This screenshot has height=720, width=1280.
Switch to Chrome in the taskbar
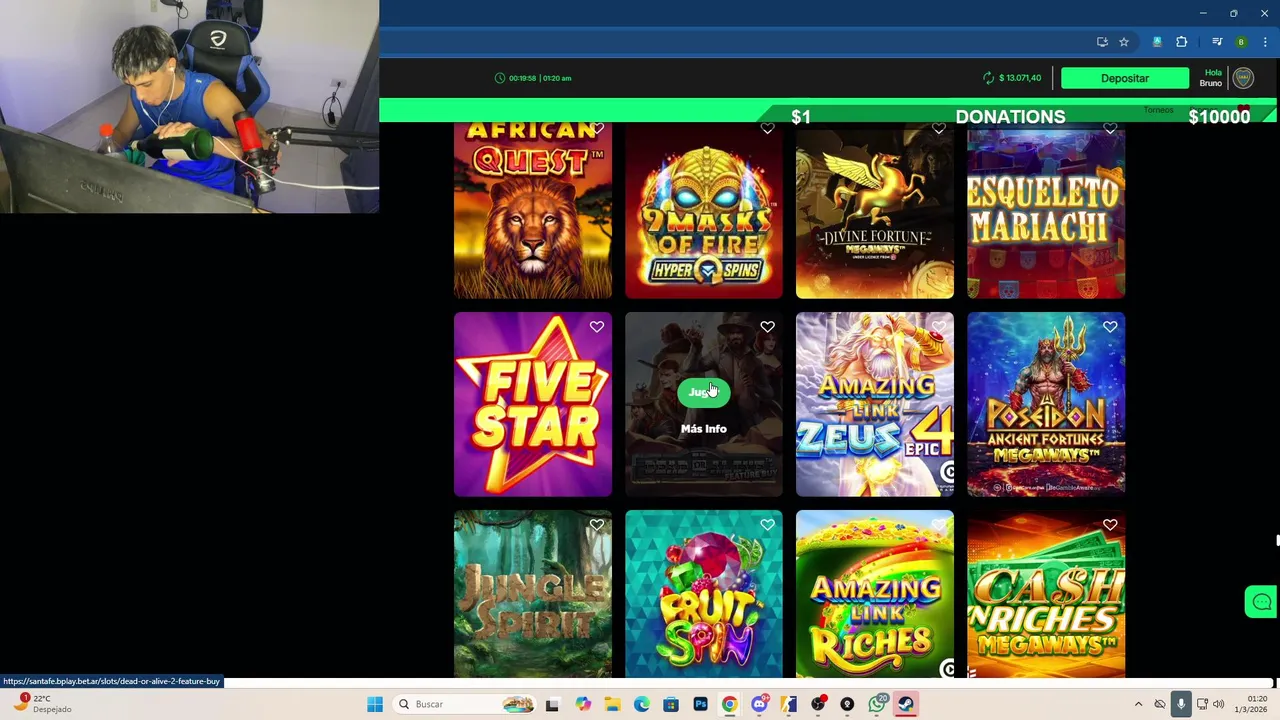[x=729, y=704]
